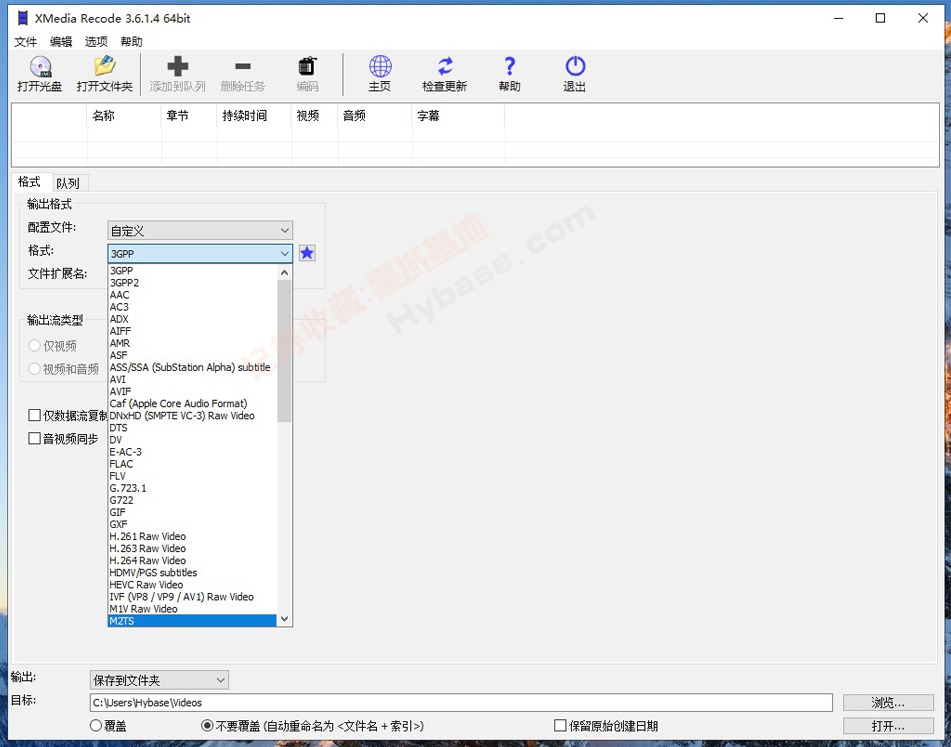The image size is (951, 747).
Task: Open the 编辑 menu
Action: (61, 42)
